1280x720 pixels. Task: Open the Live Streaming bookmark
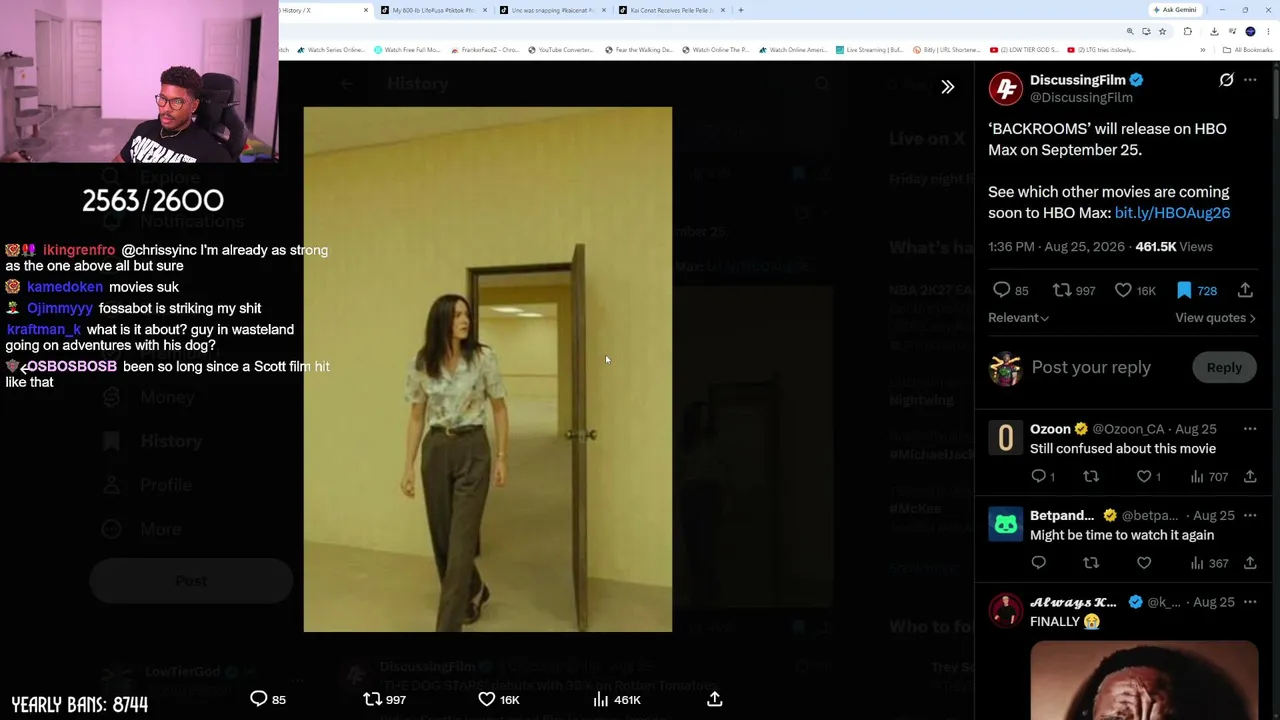870,50
